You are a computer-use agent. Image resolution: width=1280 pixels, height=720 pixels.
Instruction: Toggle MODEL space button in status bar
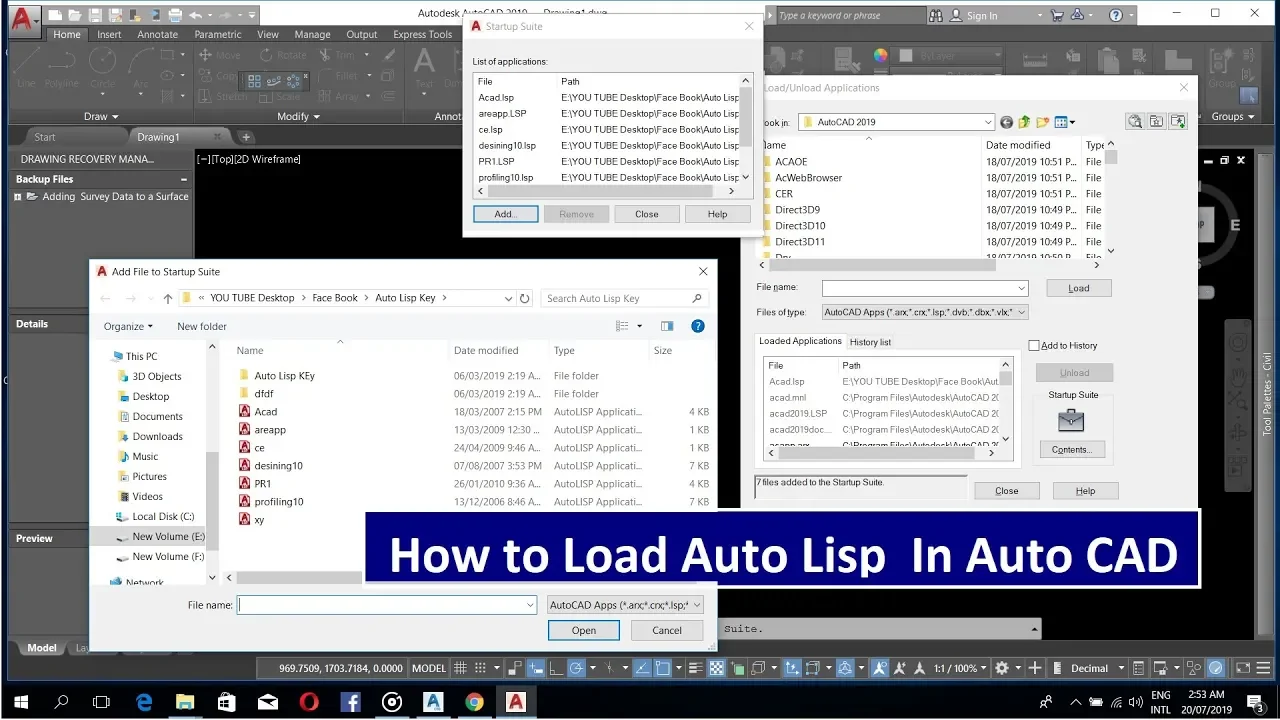point(429,668)
